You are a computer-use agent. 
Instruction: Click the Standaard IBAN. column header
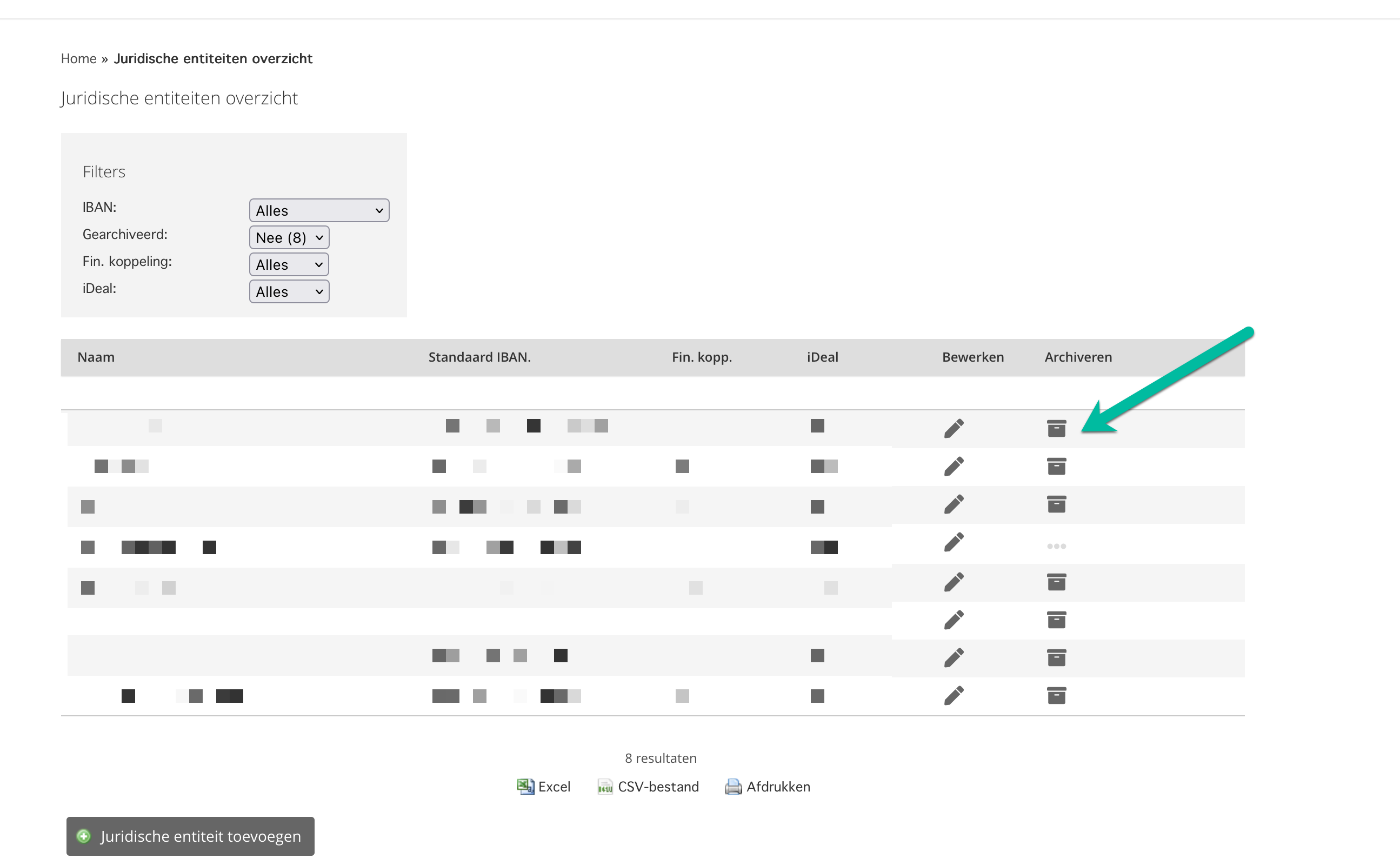coord(479,357)
